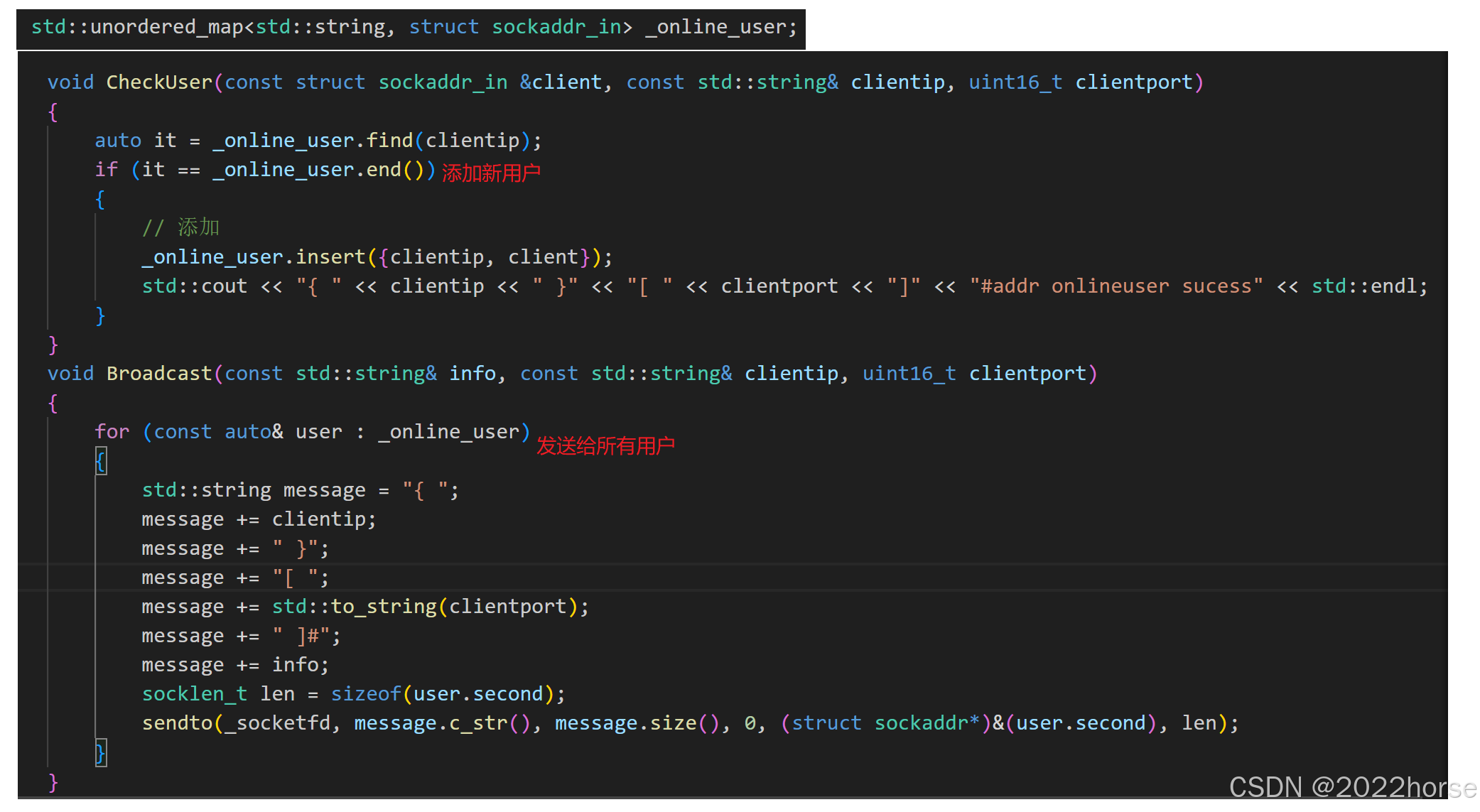Image resolution: width=1480 pixels, height=812 pixels.
Task: Click the highlighted closing brace of for loop
Action: click(x=101, y=753)
